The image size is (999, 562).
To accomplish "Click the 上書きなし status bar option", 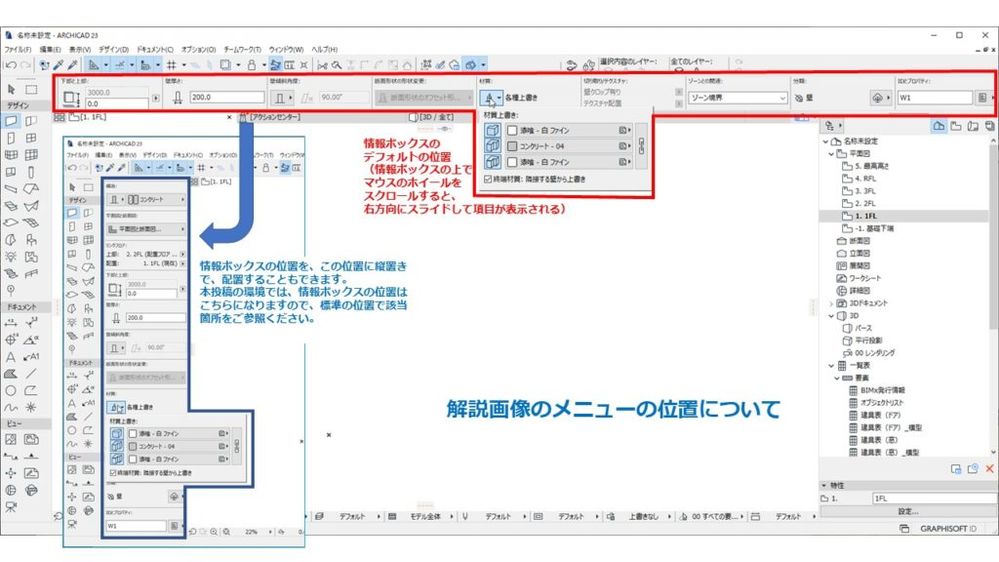I will [x=643, y=517].
